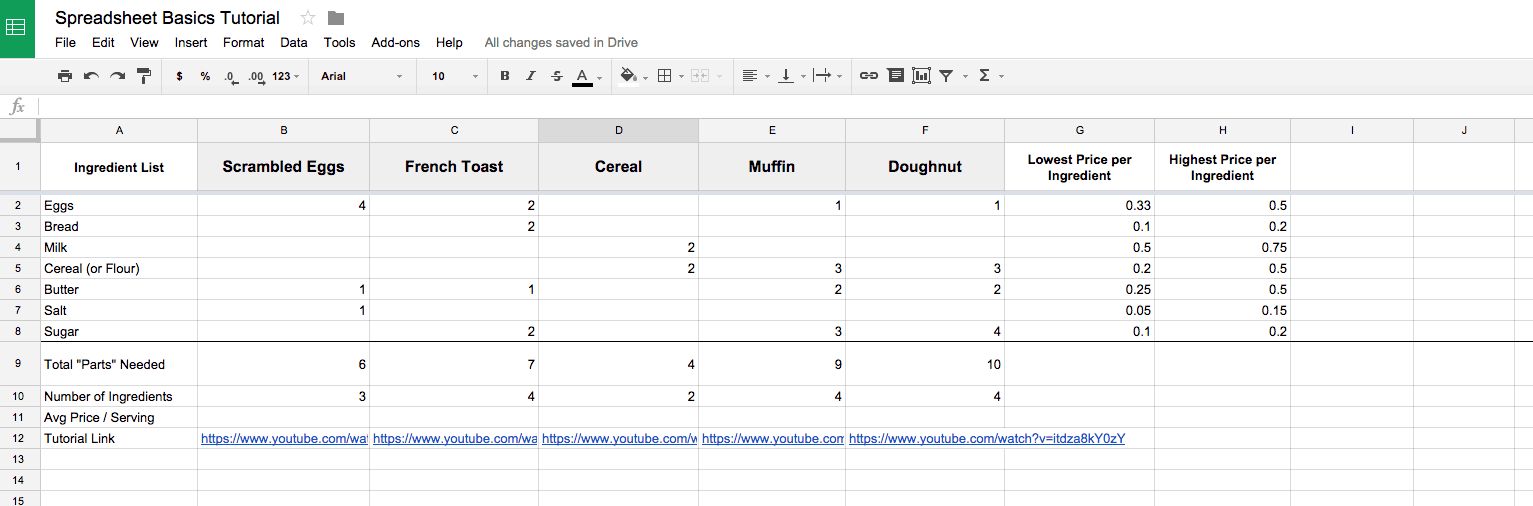This screenshot has height=506, width=1533.
Task: Insert a link using toolbar icon
Action: tap(869, 76)
